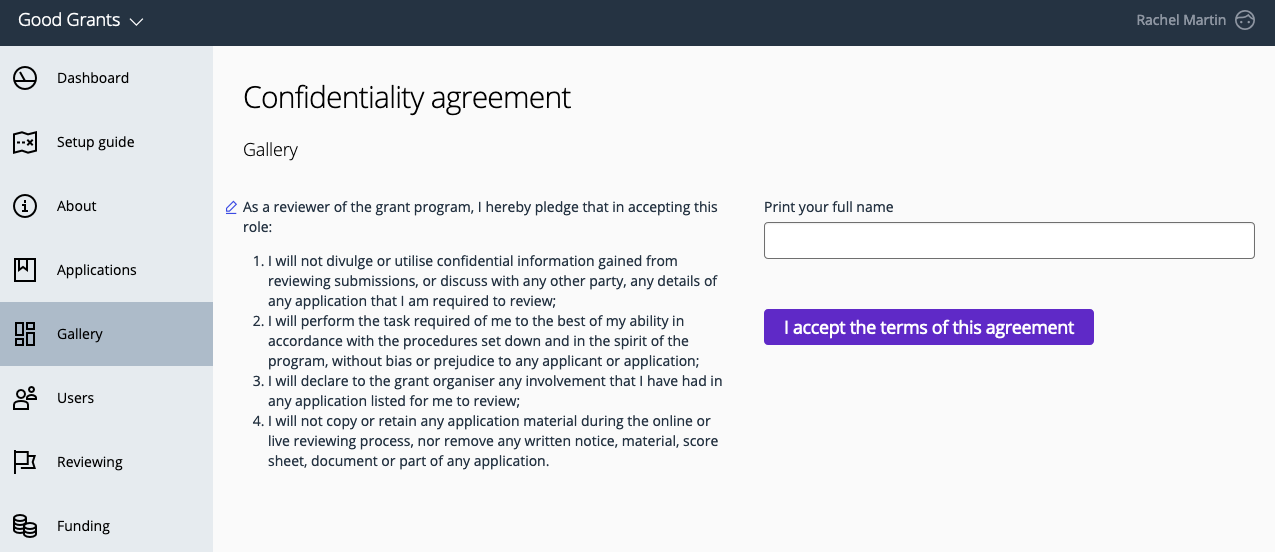Expand the Good Grants dropdown chevron
This screenshot has height=552, width=1275.
point(137,21)
